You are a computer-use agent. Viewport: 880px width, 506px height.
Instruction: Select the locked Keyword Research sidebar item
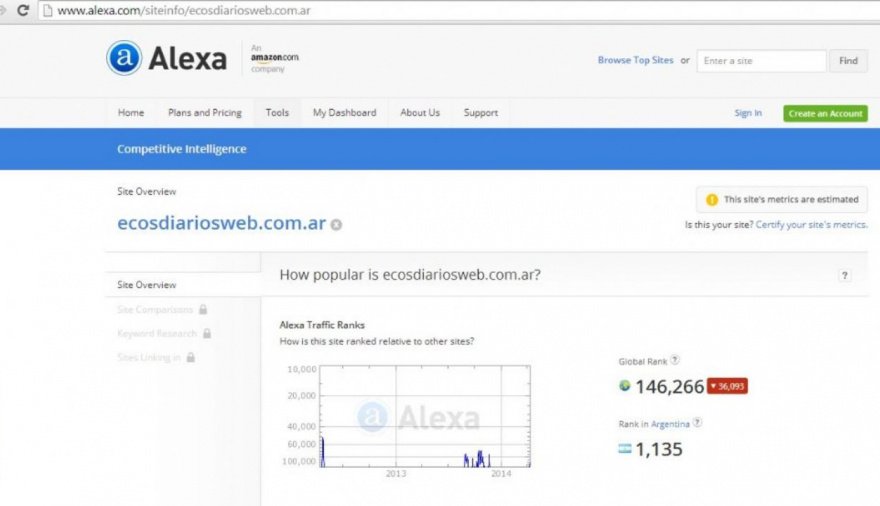[x=157, y=334]
